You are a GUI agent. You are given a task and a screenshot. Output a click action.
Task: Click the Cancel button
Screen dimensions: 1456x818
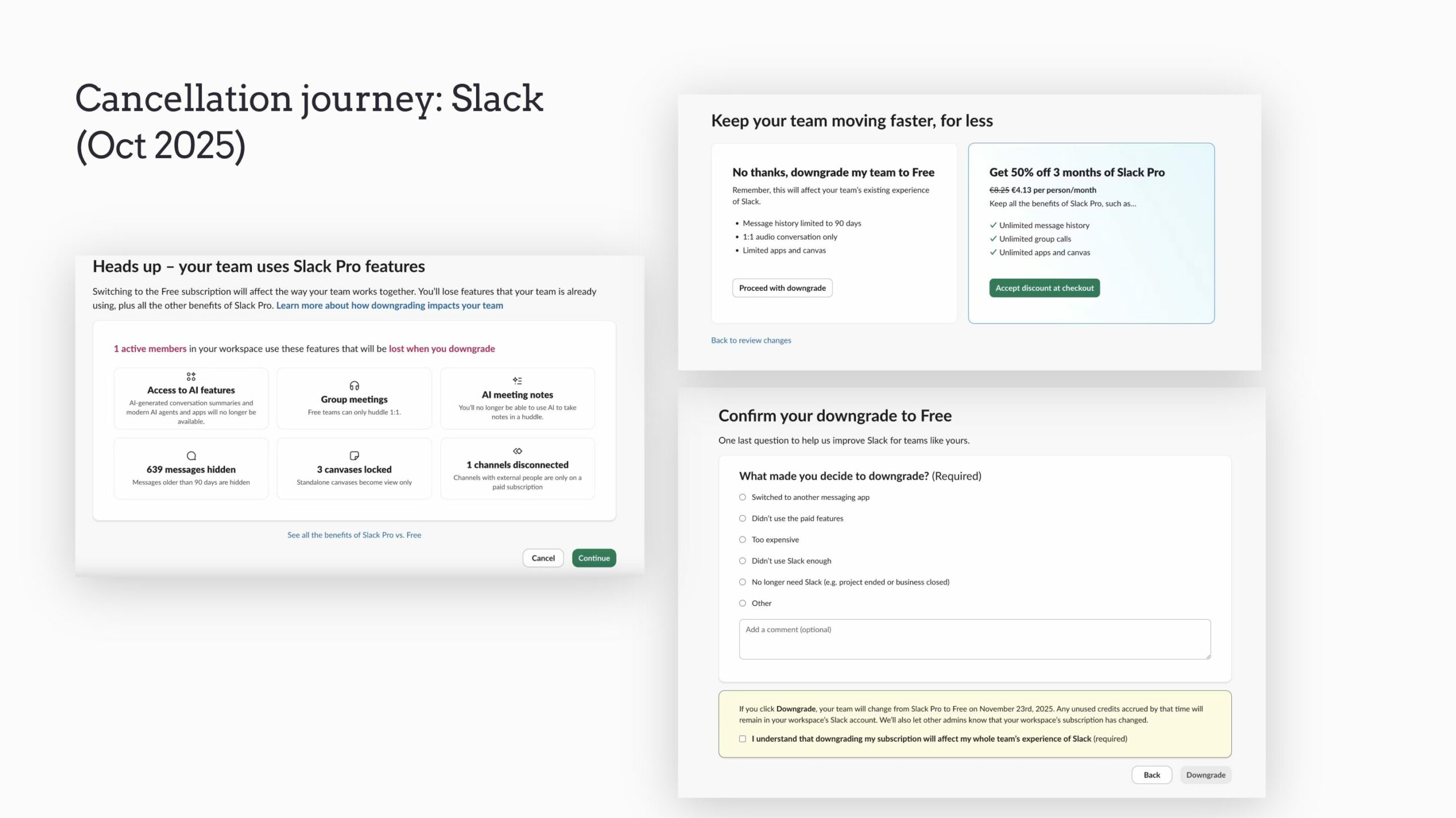click(x=543, y=558)
